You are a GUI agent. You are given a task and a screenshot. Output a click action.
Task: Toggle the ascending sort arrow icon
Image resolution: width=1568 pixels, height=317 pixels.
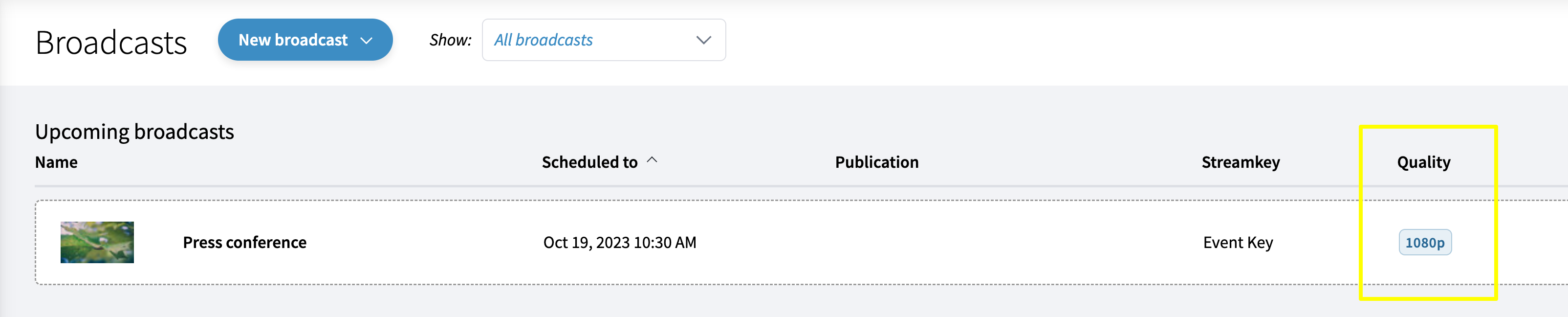coord(652,160)
